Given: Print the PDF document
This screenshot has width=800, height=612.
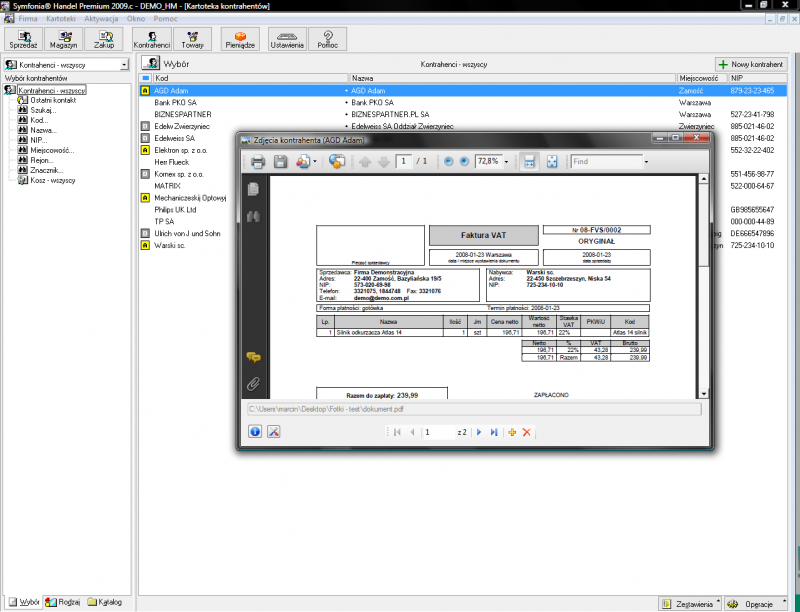Looking at the screenshot, I should (x=258, y=162).
